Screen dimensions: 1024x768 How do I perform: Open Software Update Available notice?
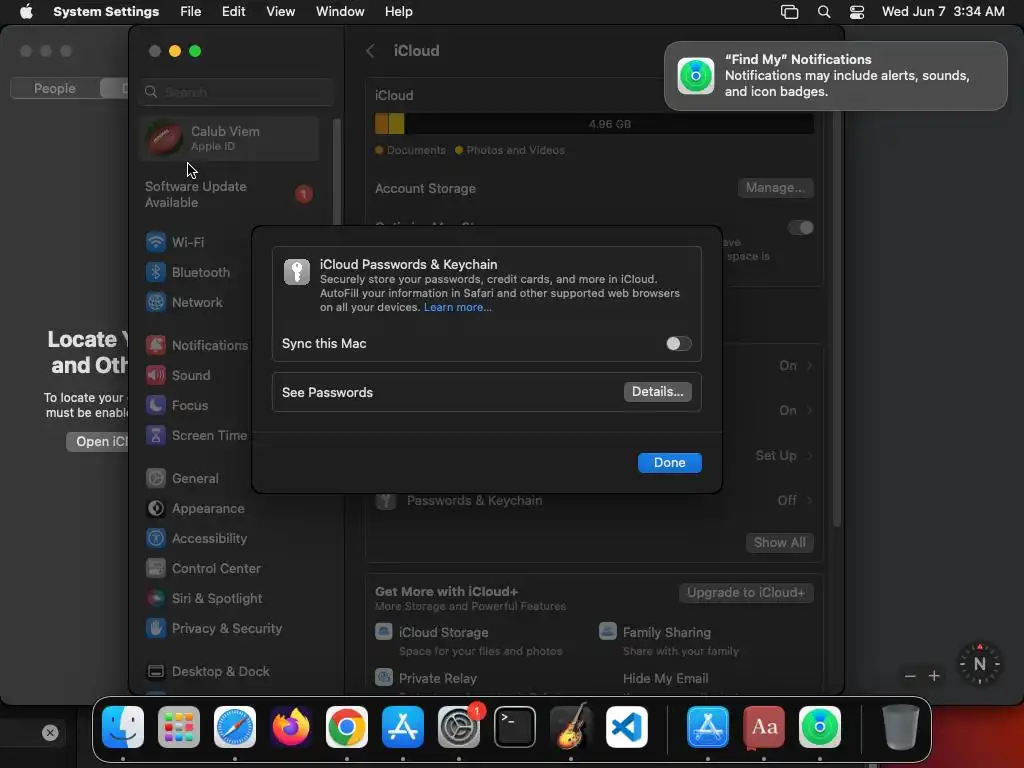pos(229,194)
